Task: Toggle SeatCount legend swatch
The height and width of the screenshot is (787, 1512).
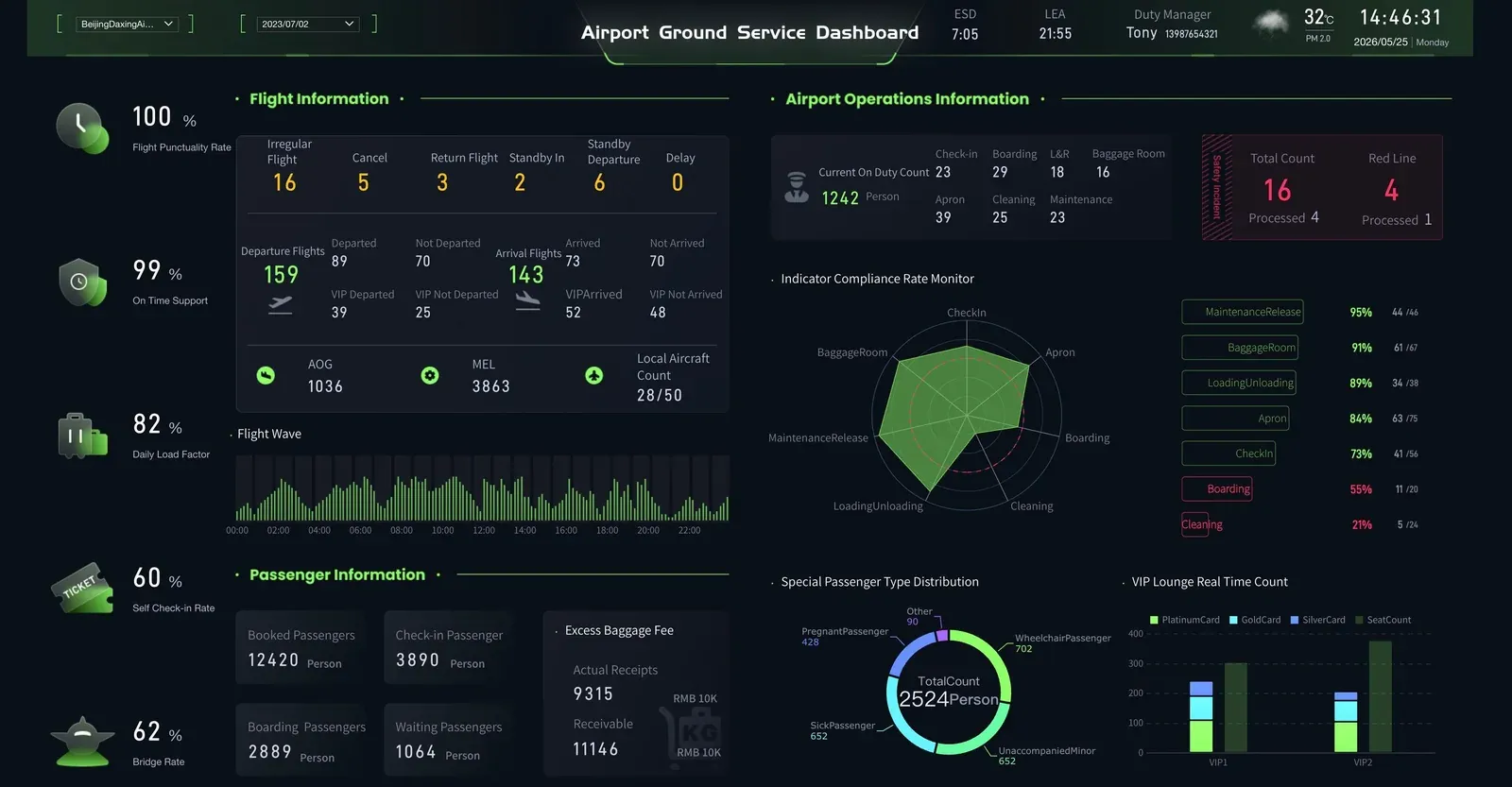Action: point(1359,621)
